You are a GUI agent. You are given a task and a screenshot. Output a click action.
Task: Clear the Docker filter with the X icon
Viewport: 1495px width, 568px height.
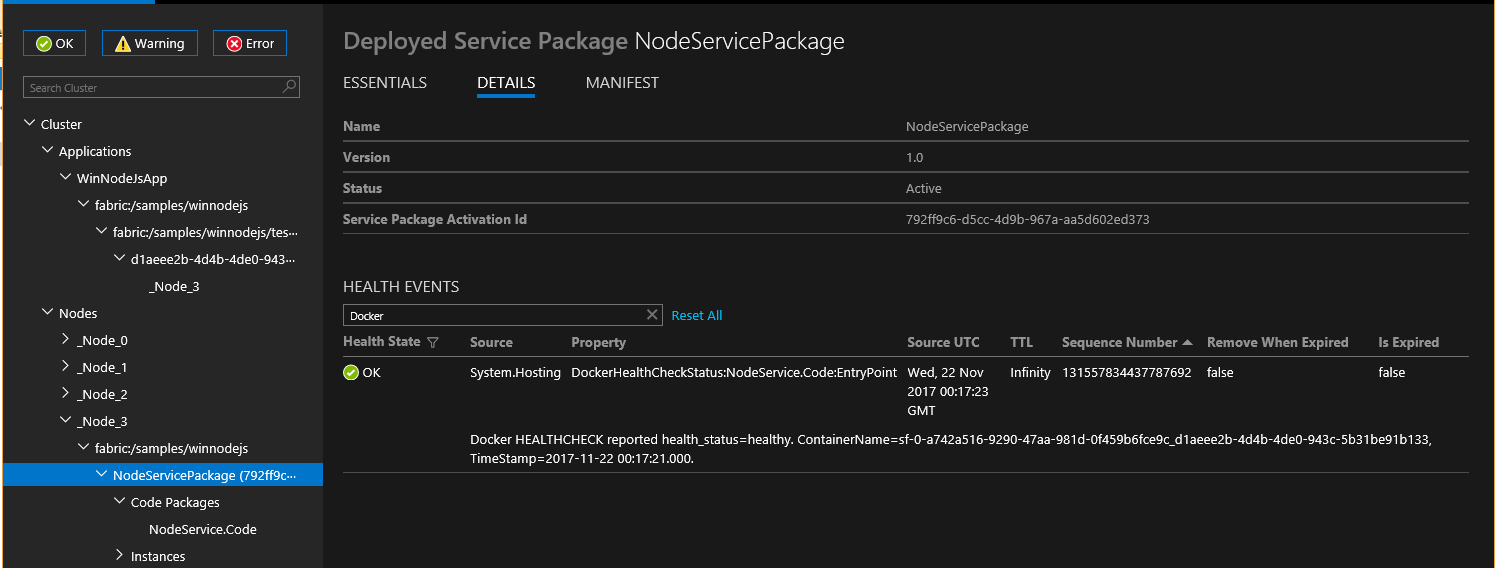point(652,315)
